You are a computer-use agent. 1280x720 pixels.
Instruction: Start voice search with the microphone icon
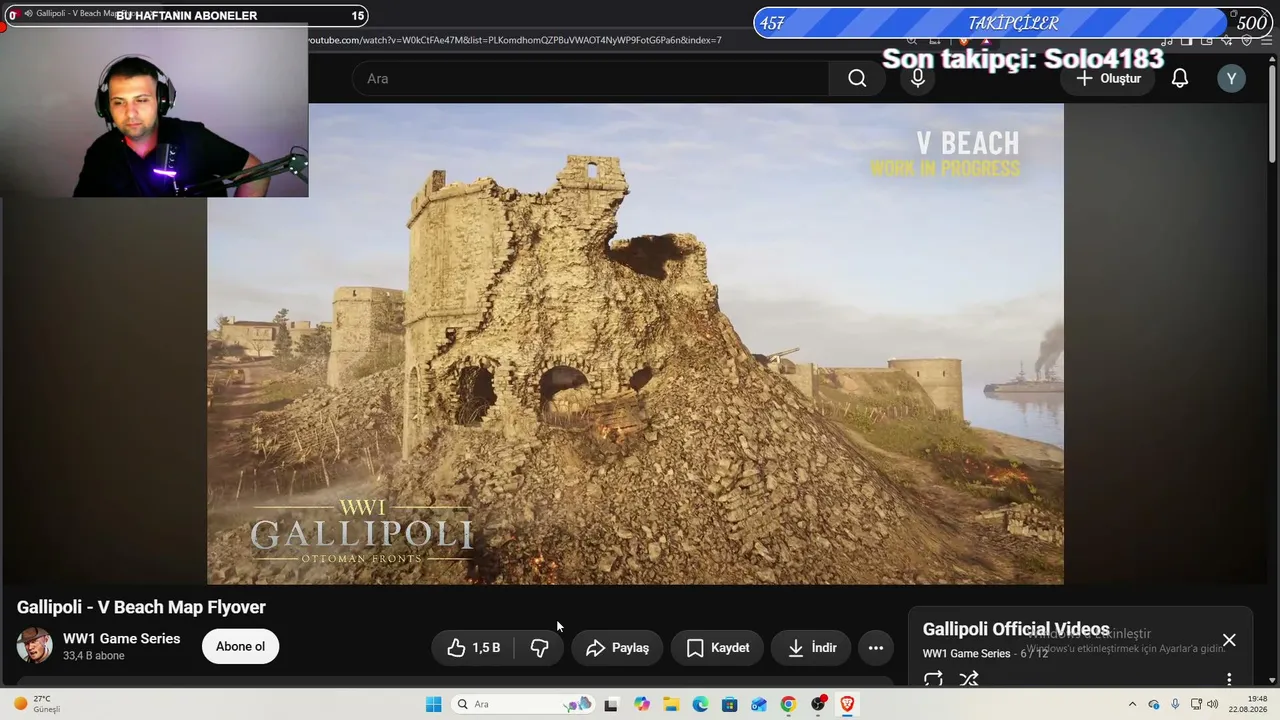click(918, 79)
